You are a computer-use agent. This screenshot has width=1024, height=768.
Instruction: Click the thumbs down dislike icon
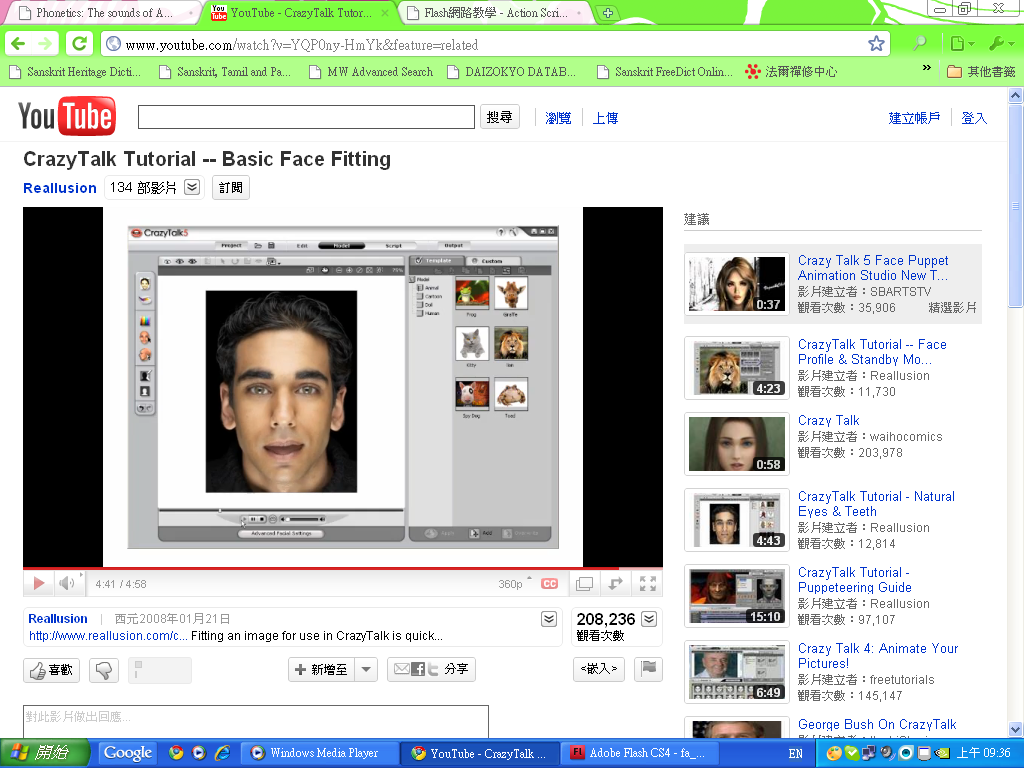[104, 670]
